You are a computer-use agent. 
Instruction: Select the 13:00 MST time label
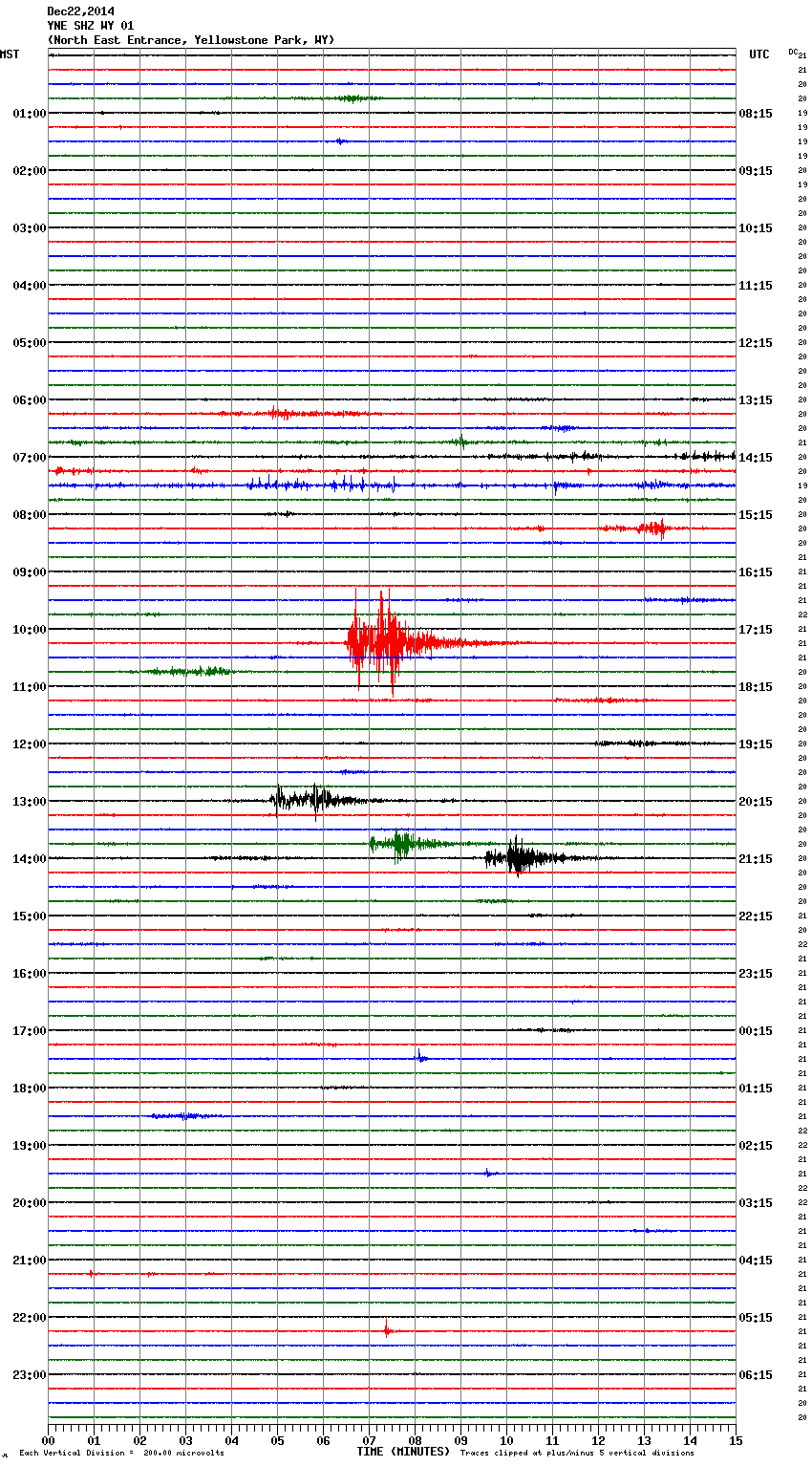click(30, 802)
